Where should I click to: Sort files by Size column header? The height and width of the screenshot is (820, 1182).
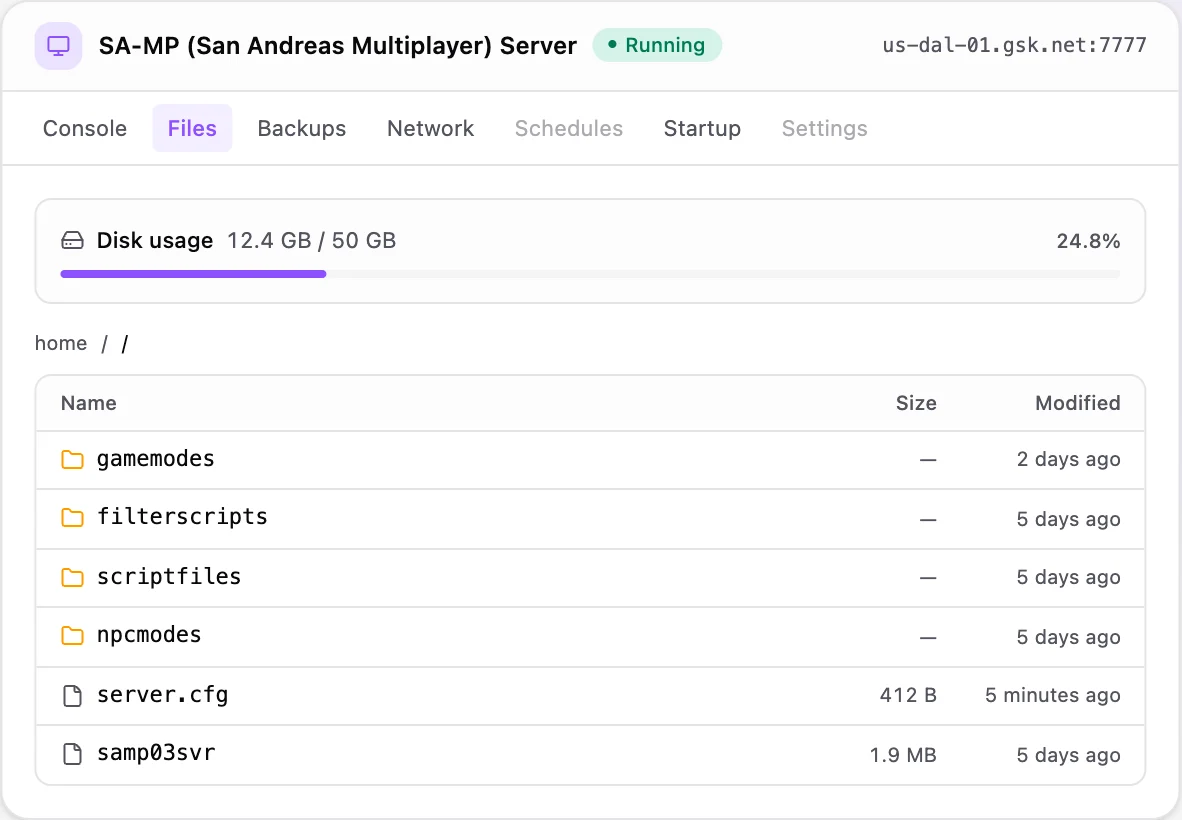tap(916, 403)
